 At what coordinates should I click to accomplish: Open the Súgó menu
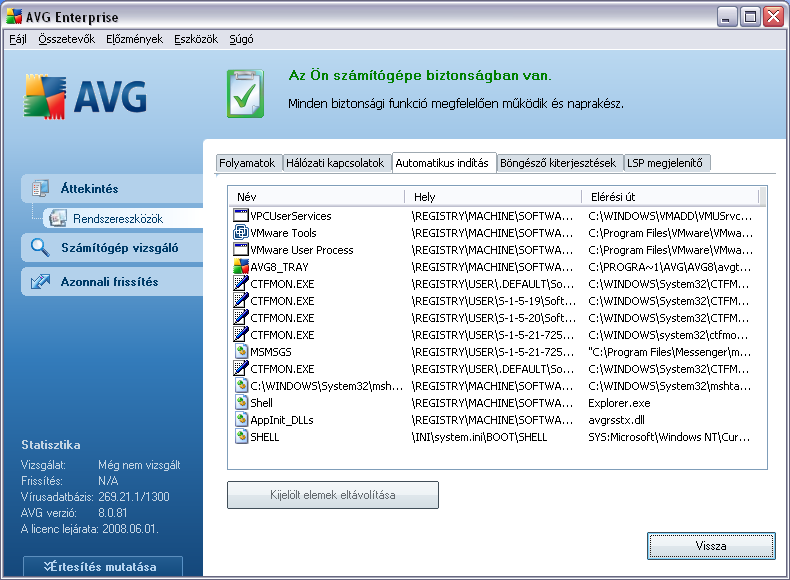point(241,39)
